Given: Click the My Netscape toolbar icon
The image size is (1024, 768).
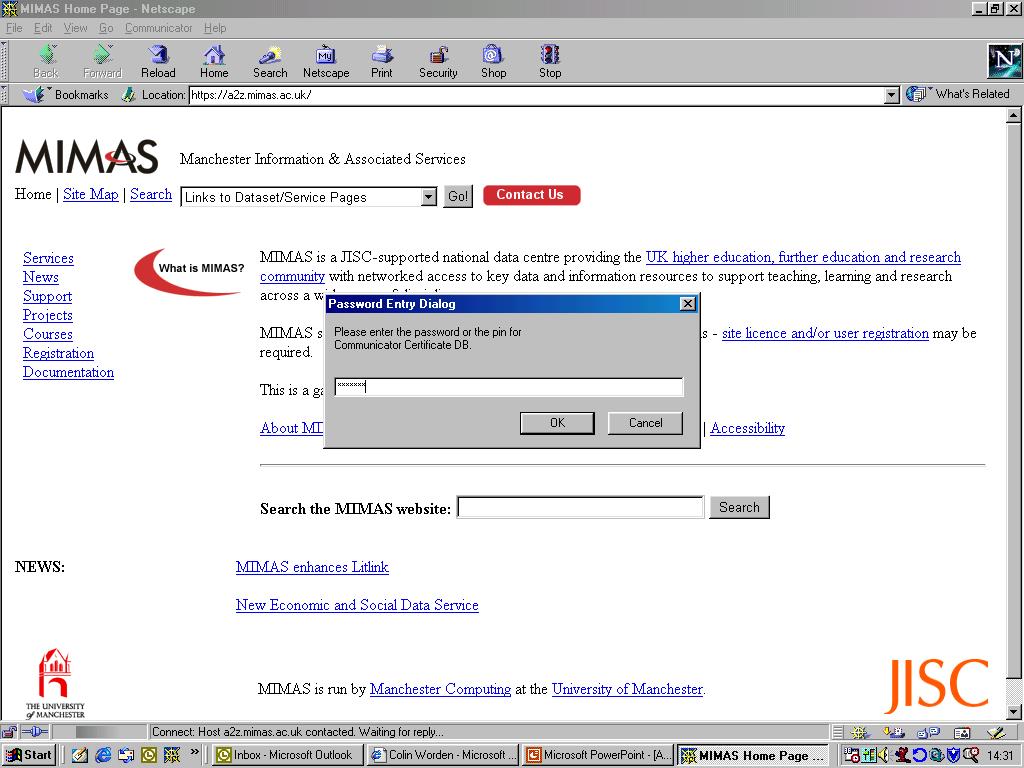Looking at the screenshot, I should (x=326, y=61).
